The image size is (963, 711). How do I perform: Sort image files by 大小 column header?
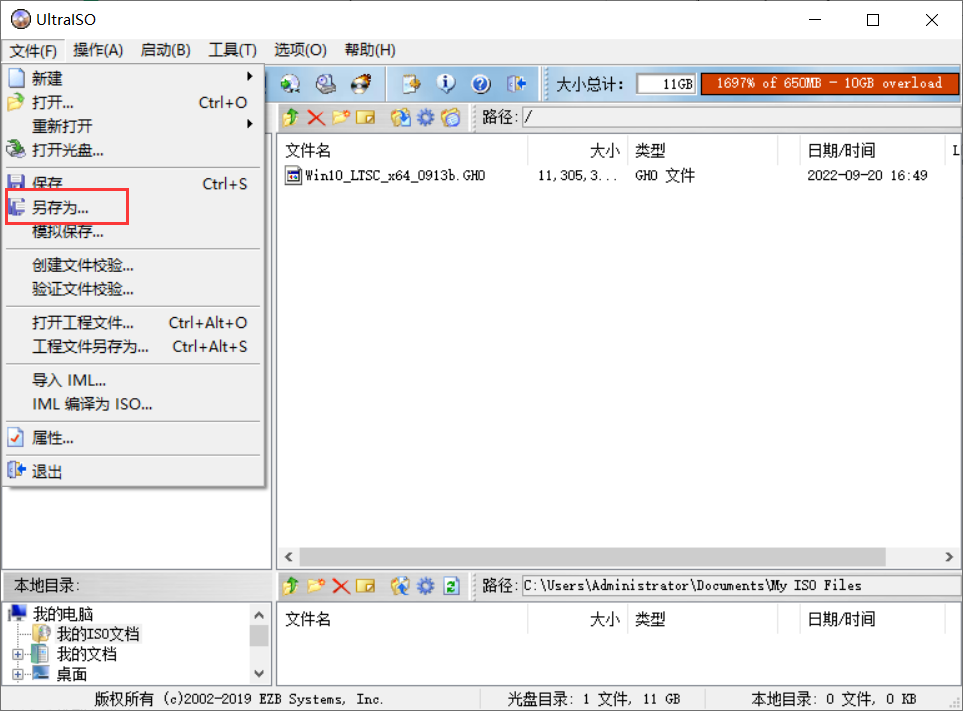[577, 150]
